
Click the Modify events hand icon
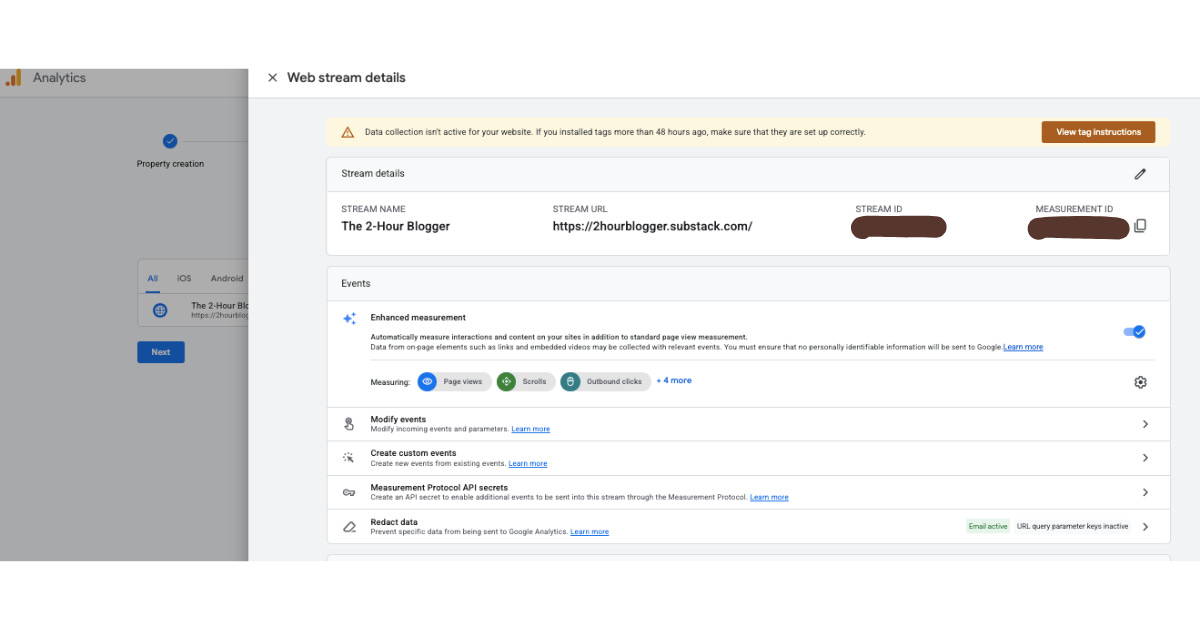point(349,424)
